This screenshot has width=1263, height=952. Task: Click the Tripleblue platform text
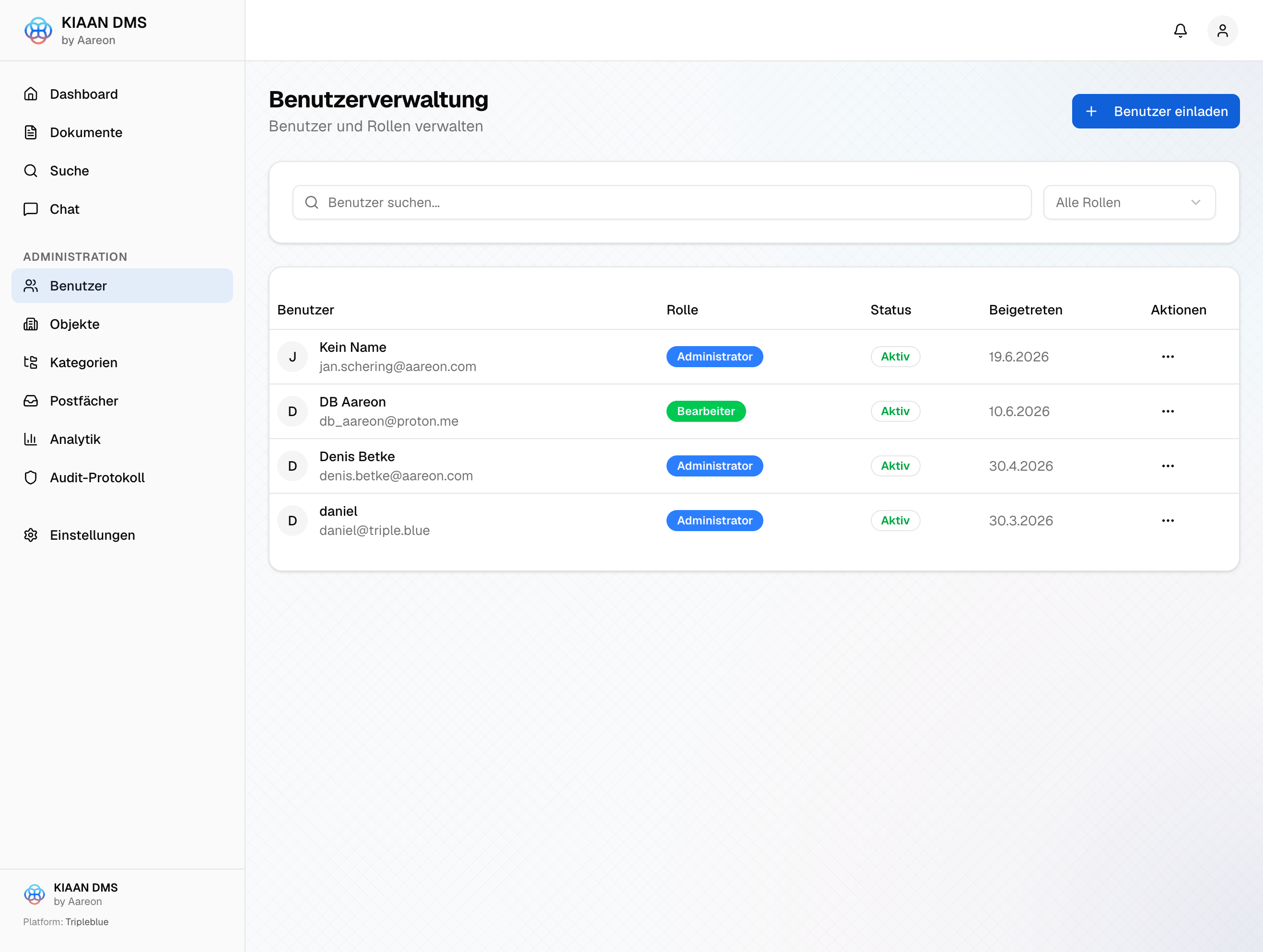(x=87, y=922)
